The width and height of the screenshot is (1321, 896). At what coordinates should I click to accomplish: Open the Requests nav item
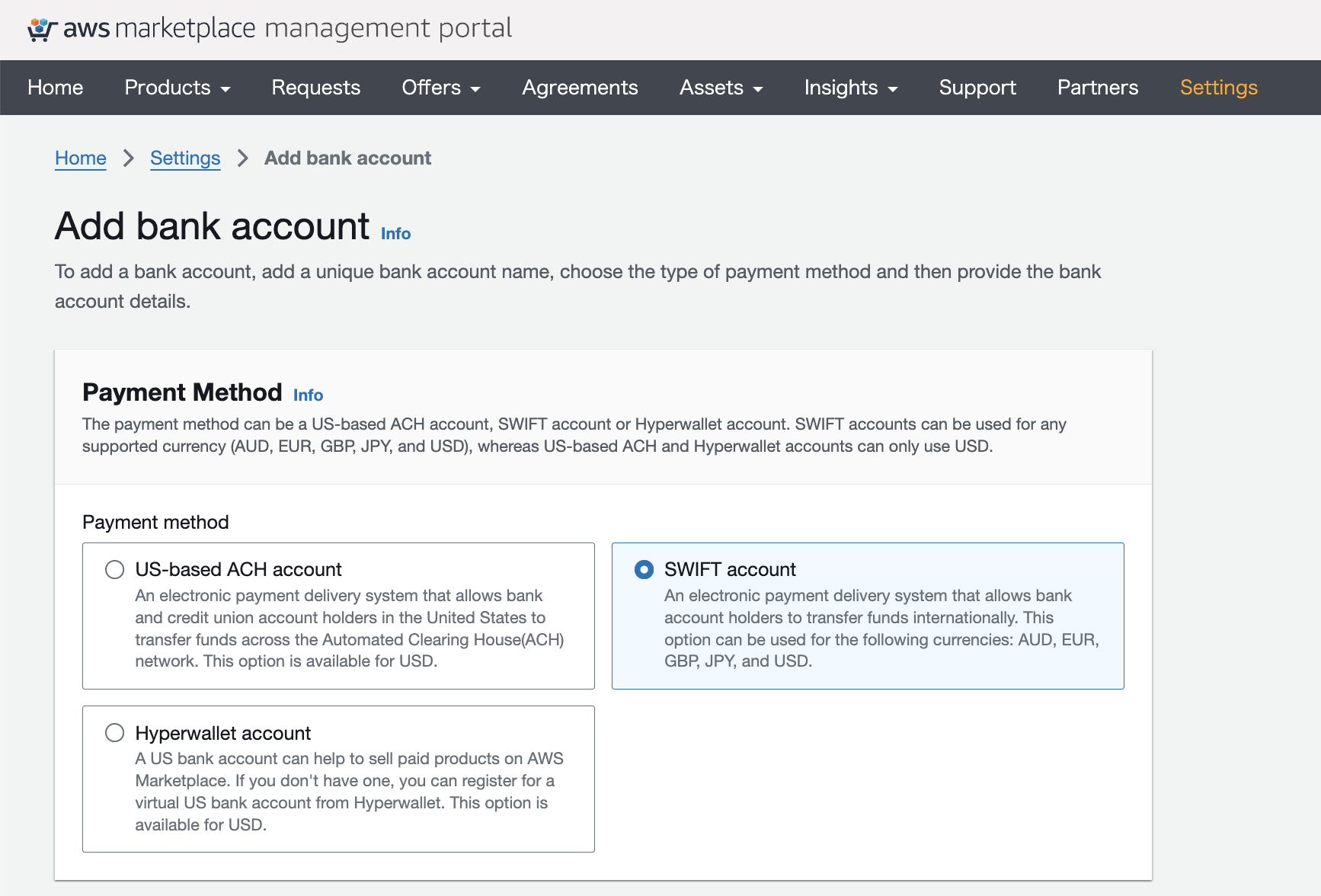coord(316,88)
